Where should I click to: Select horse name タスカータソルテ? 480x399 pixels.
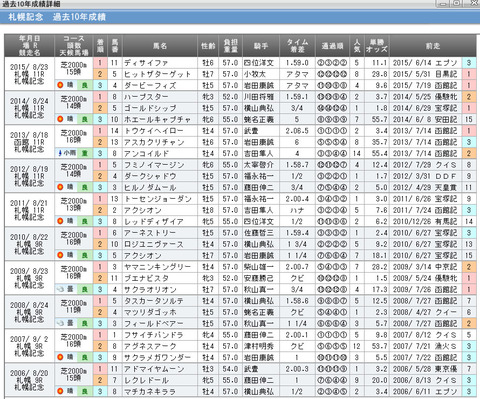pos(154,301)
